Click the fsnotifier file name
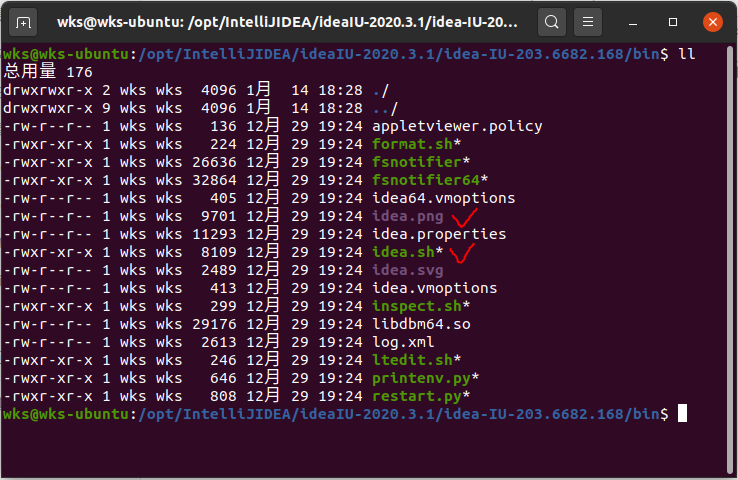The height and width of the screenshot is (480, 738). [417, 162]
